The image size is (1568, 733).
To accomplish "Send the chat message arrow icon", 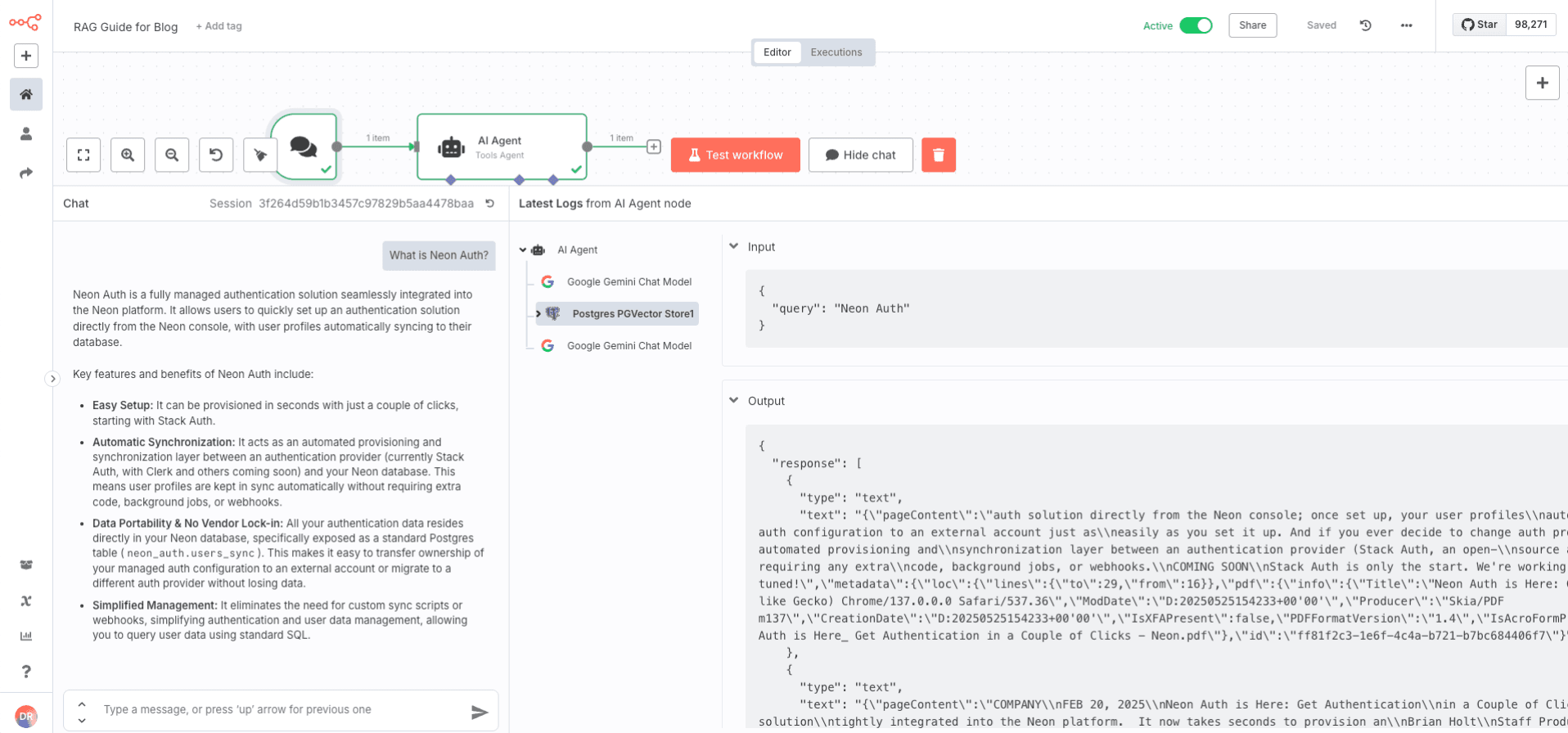I will click(x=480, y=712).
